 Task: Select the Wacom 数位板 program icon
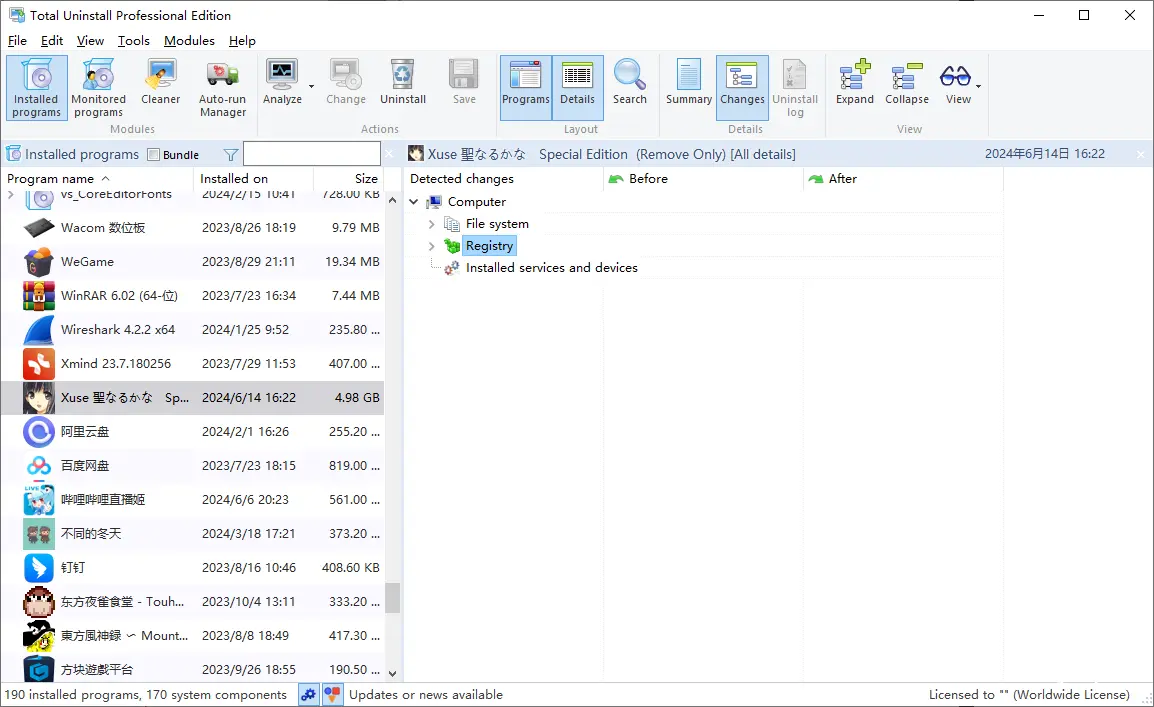pos(38,227)
